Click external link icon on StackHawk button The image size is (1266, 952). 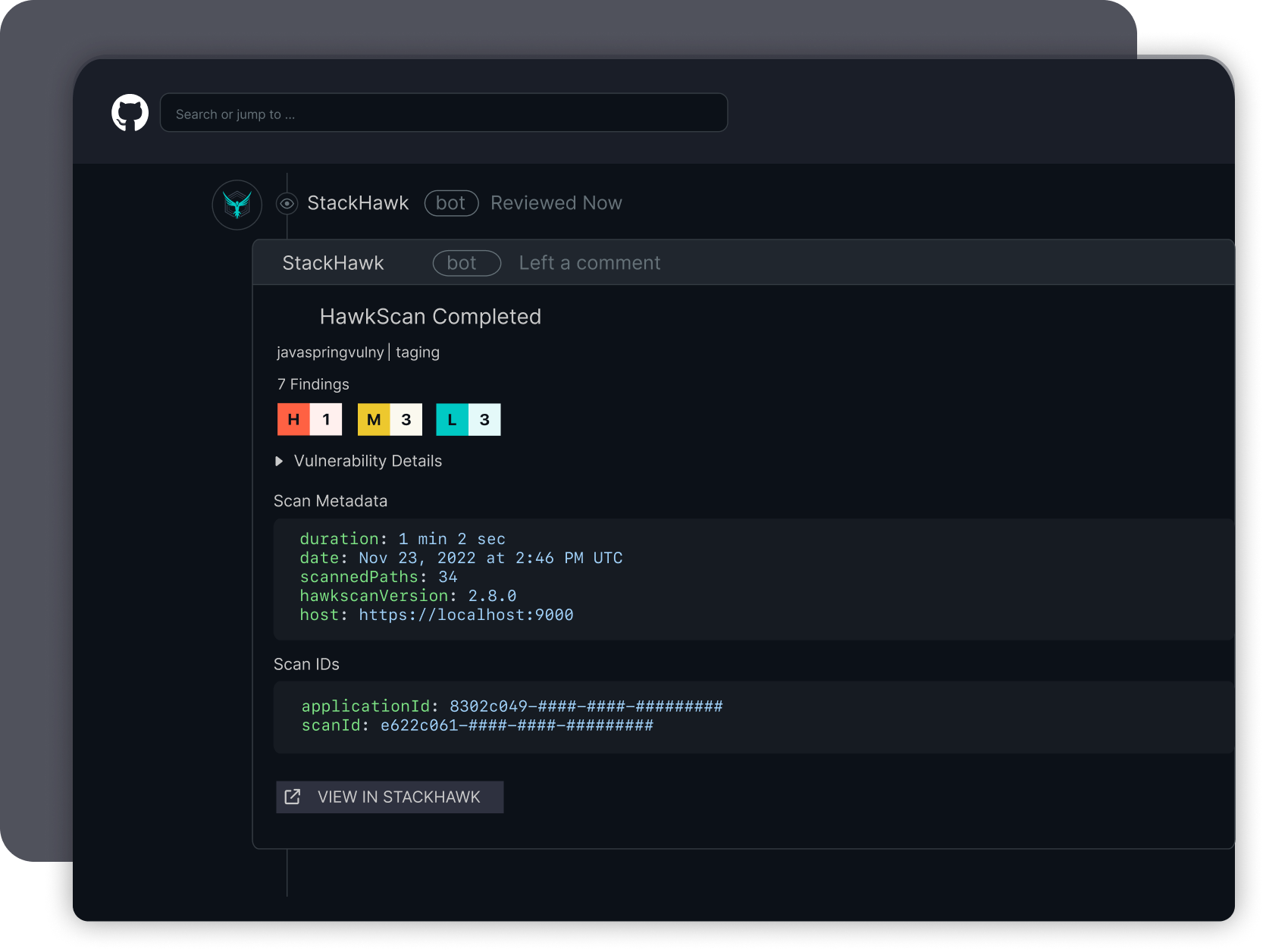tap(293, 797)
